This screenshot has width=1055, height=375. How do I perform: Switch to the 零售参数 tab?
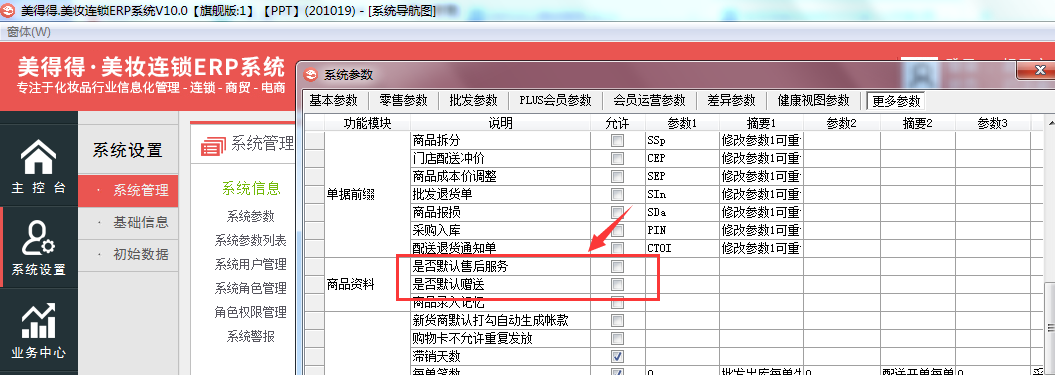[x=403, y=100]
